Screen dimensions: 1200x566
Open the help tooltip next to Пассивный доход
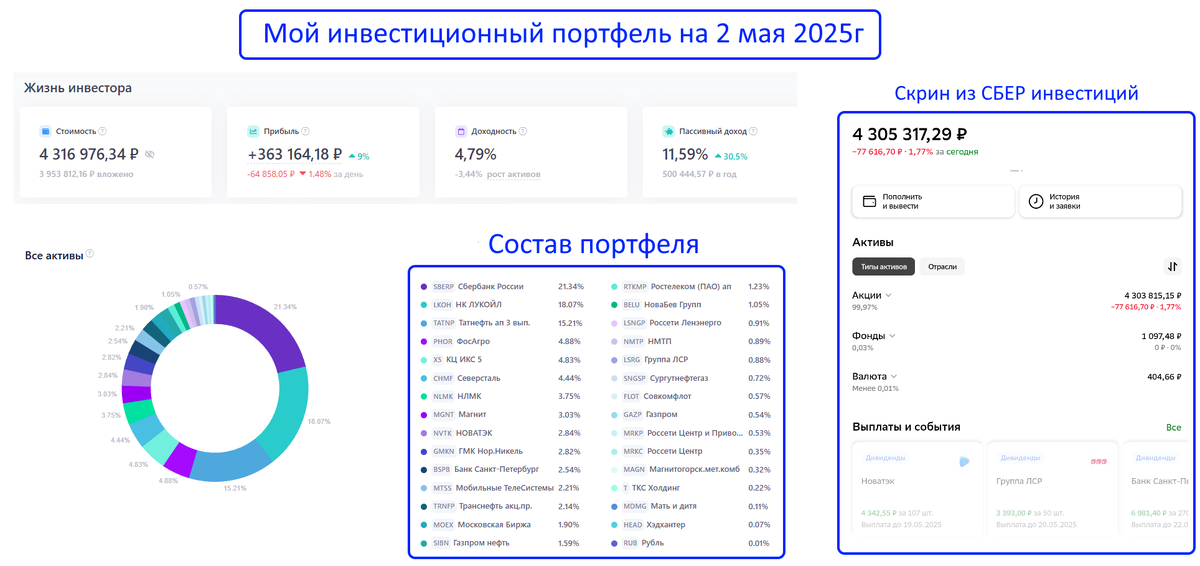[x=753, y=131]
